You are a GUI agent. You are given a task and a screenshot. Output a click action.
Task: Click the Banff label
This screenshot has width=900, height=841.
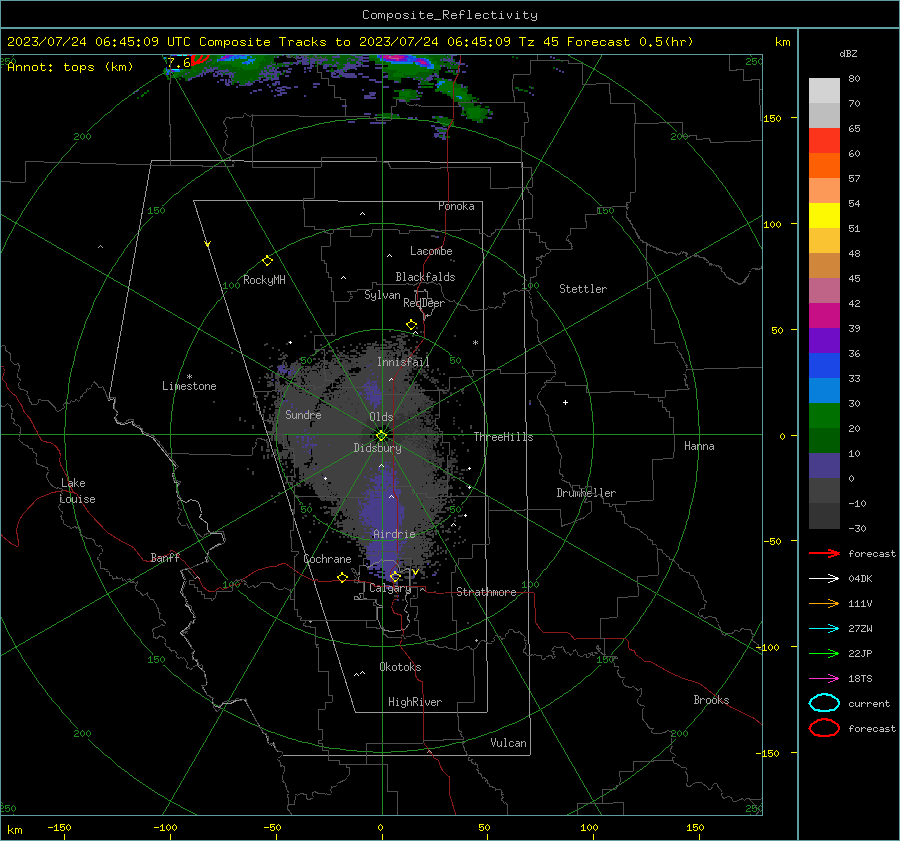165,558
